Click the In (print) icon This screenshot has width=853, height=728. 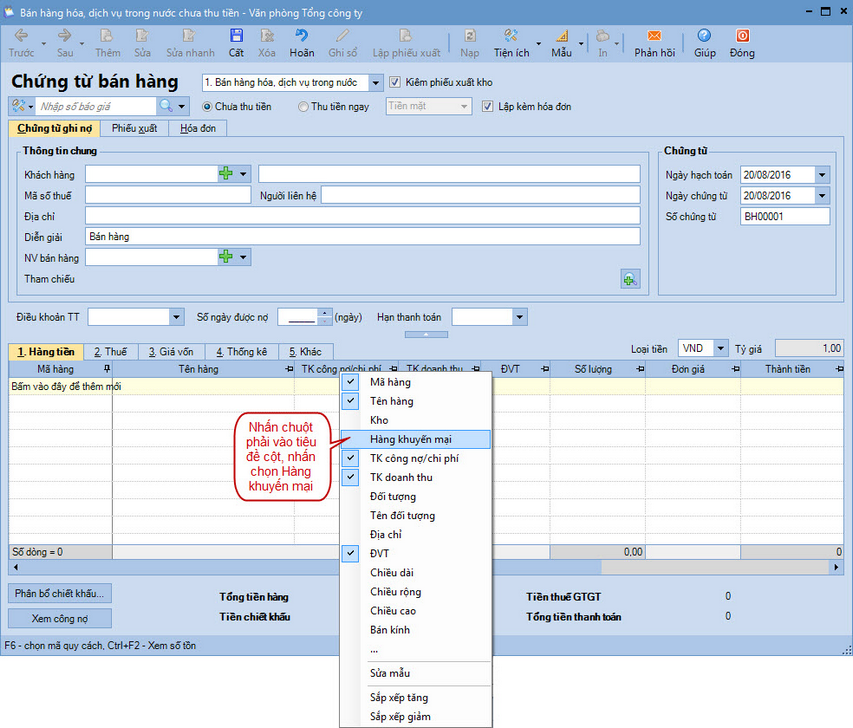tap(602, 36)
